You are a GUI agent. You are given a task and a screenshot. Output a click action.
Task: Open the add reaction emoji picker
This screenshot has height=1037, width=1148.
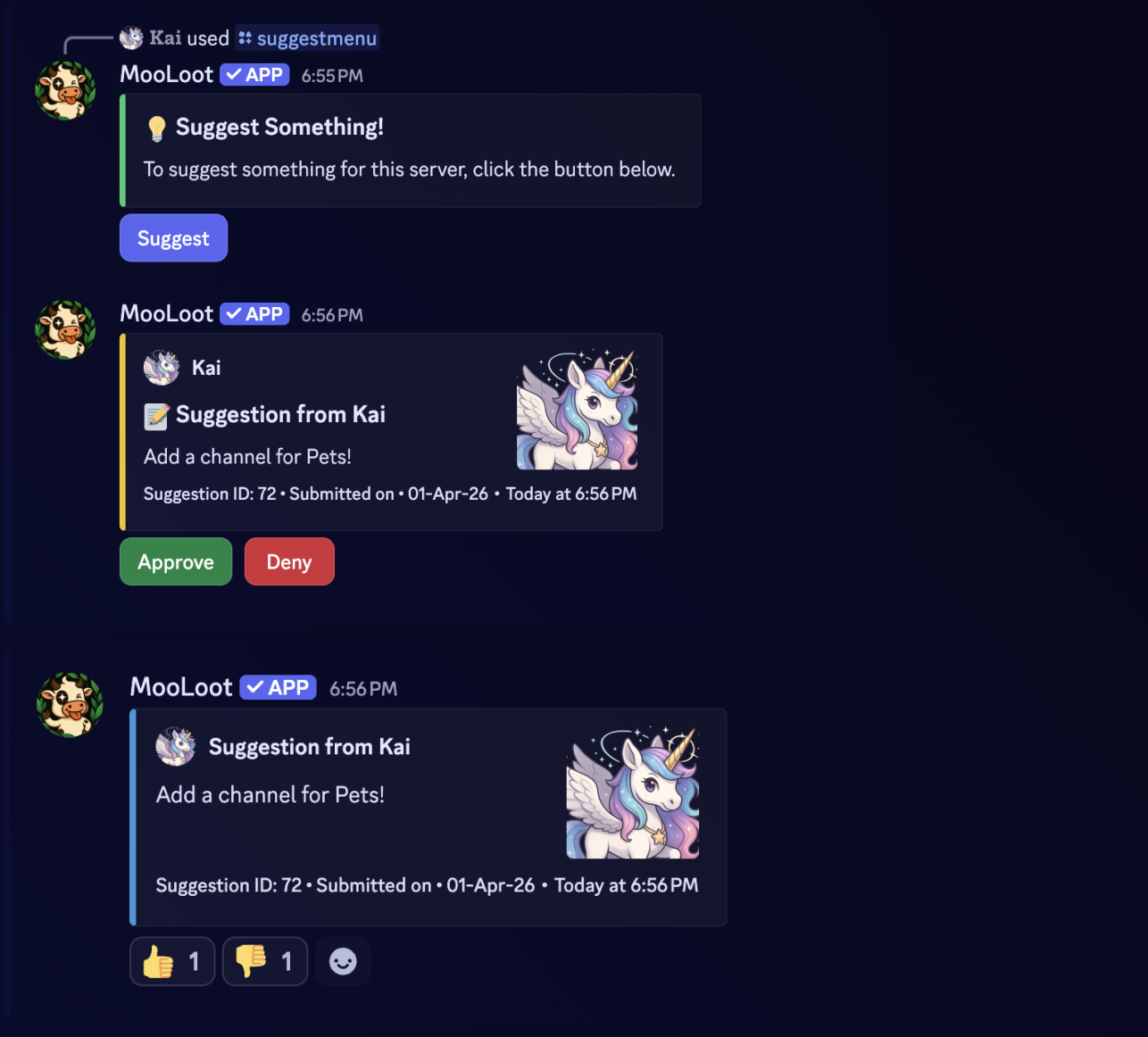(343, 961)
